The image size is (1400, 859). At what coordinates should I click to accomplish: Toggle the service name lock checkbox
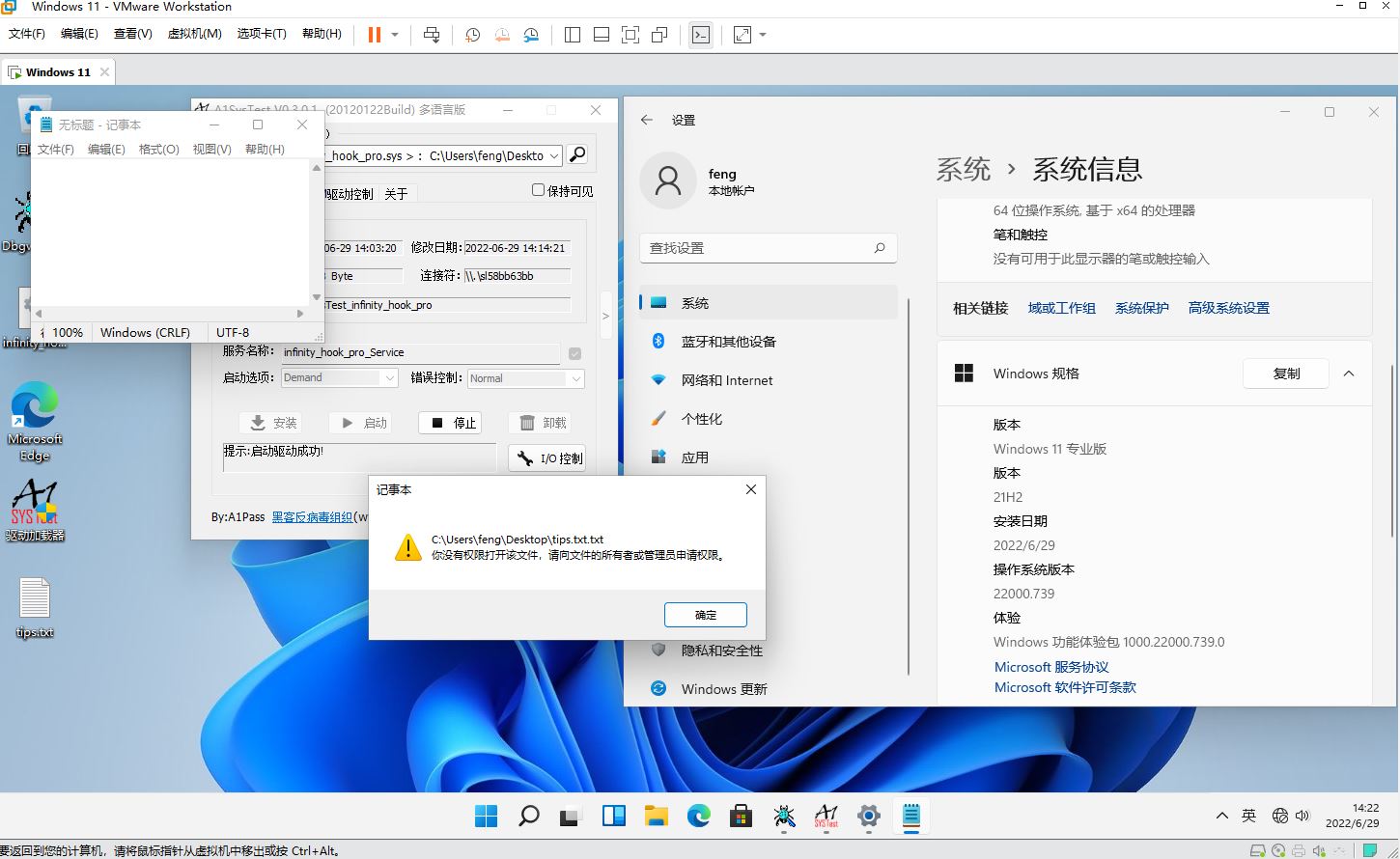574,353
